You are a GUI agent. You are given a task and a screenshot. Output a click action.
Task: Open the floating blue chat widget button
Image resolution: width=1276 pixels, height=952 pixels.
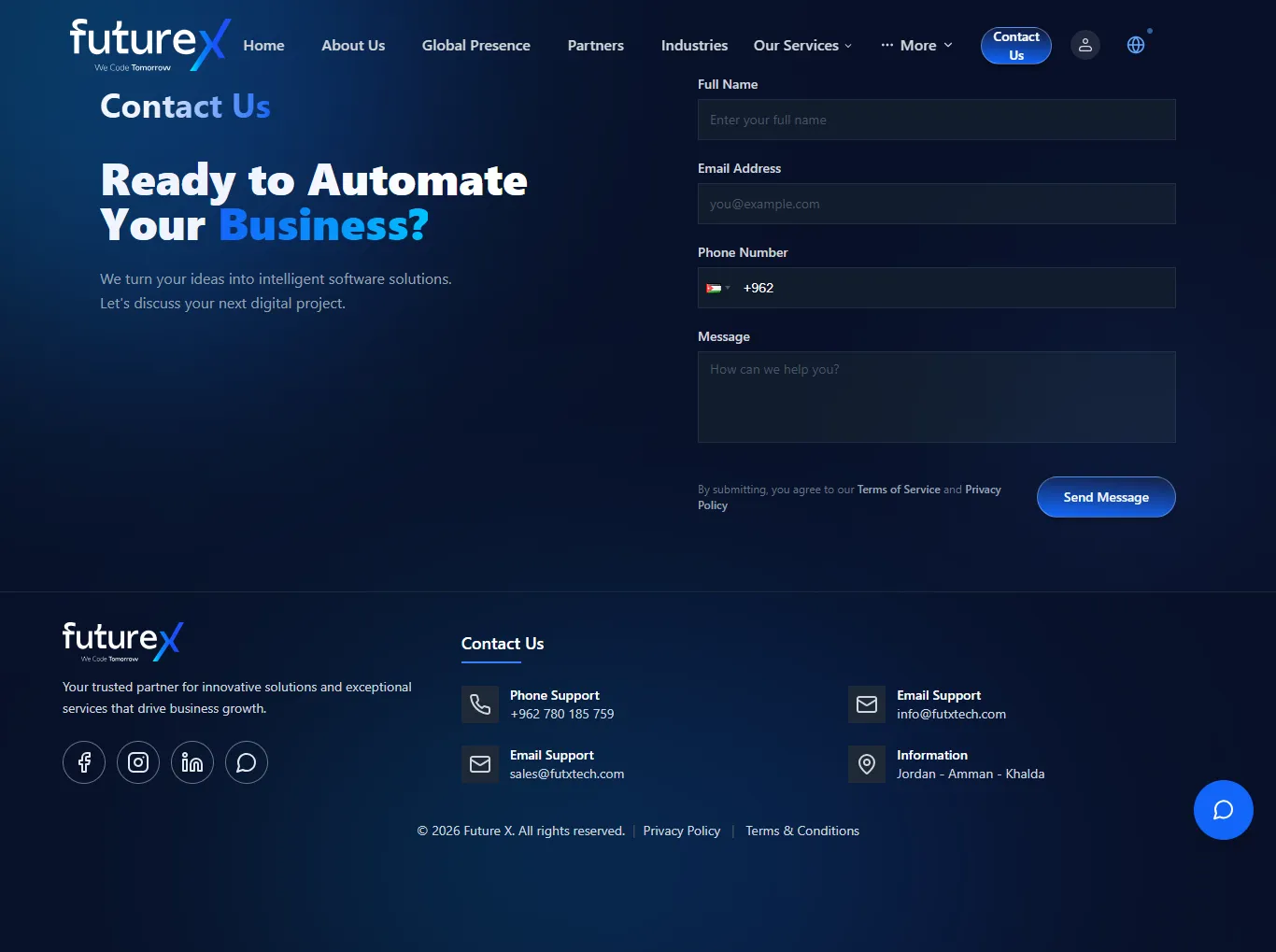point(1224,810)
